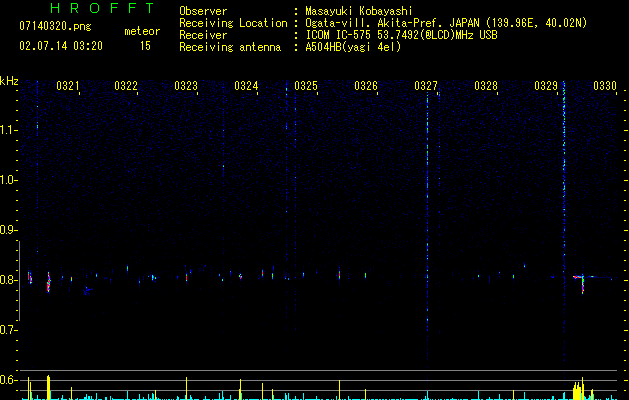Click the 0329 time marker
The image size is (629, 400).
tap(546, 85)
